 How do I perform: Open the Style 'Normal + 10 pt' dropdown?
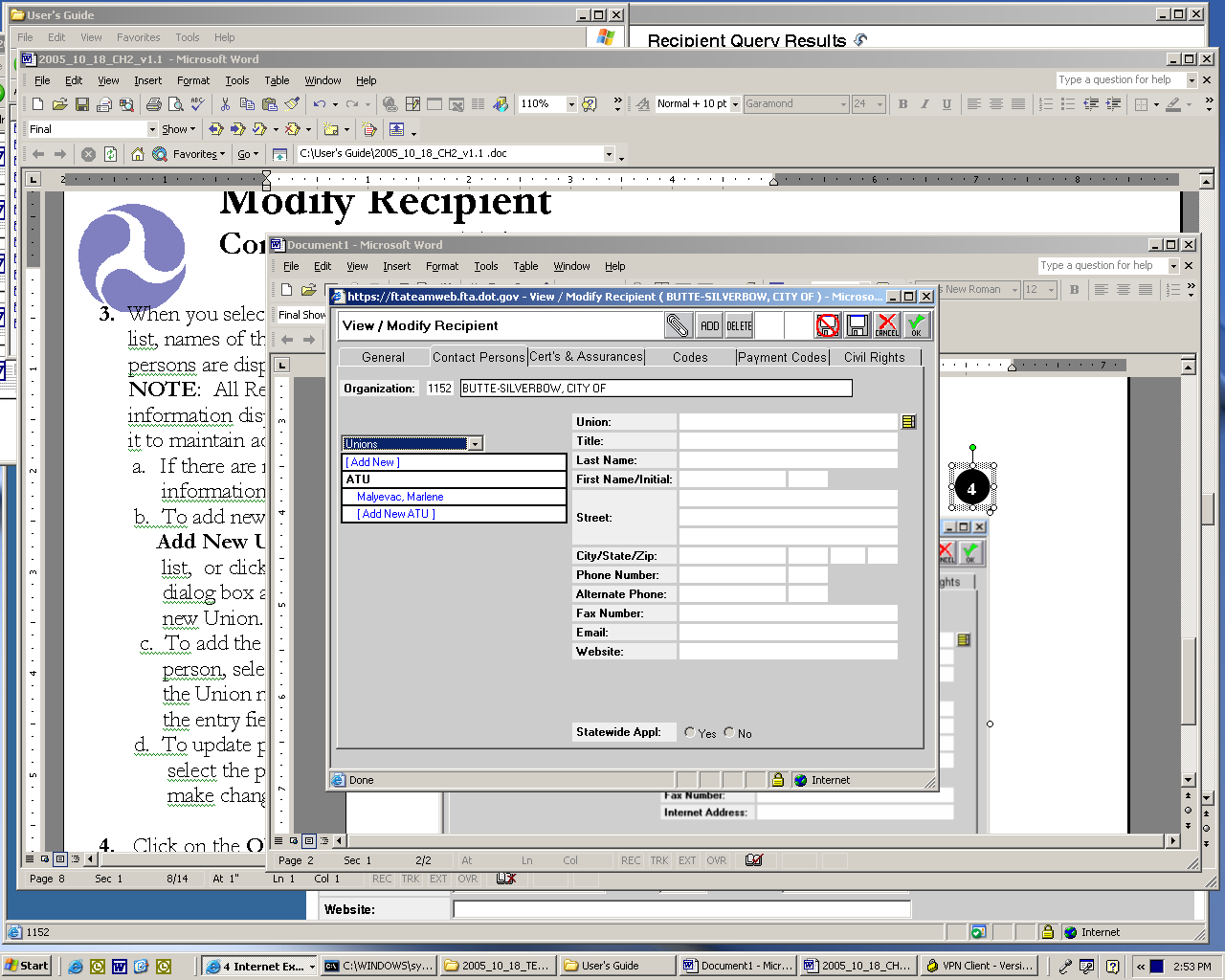tap(735, 103)
